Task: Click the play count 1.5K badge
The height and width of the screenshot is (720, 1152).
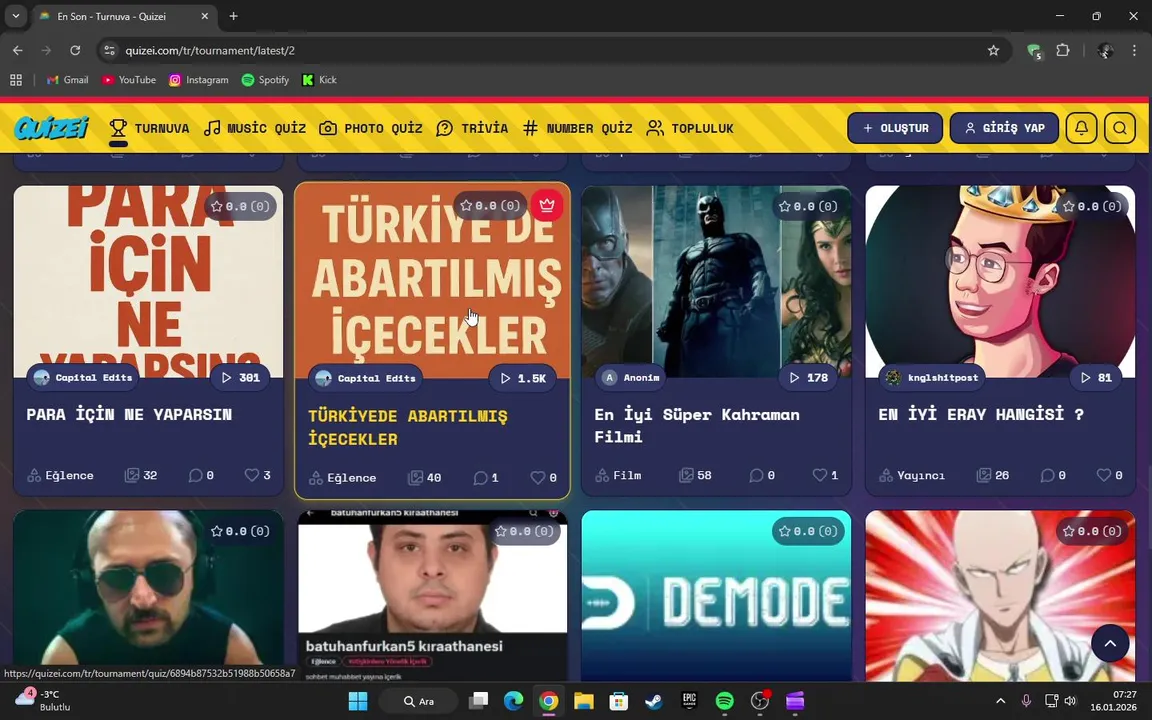Action: (522, 378)
